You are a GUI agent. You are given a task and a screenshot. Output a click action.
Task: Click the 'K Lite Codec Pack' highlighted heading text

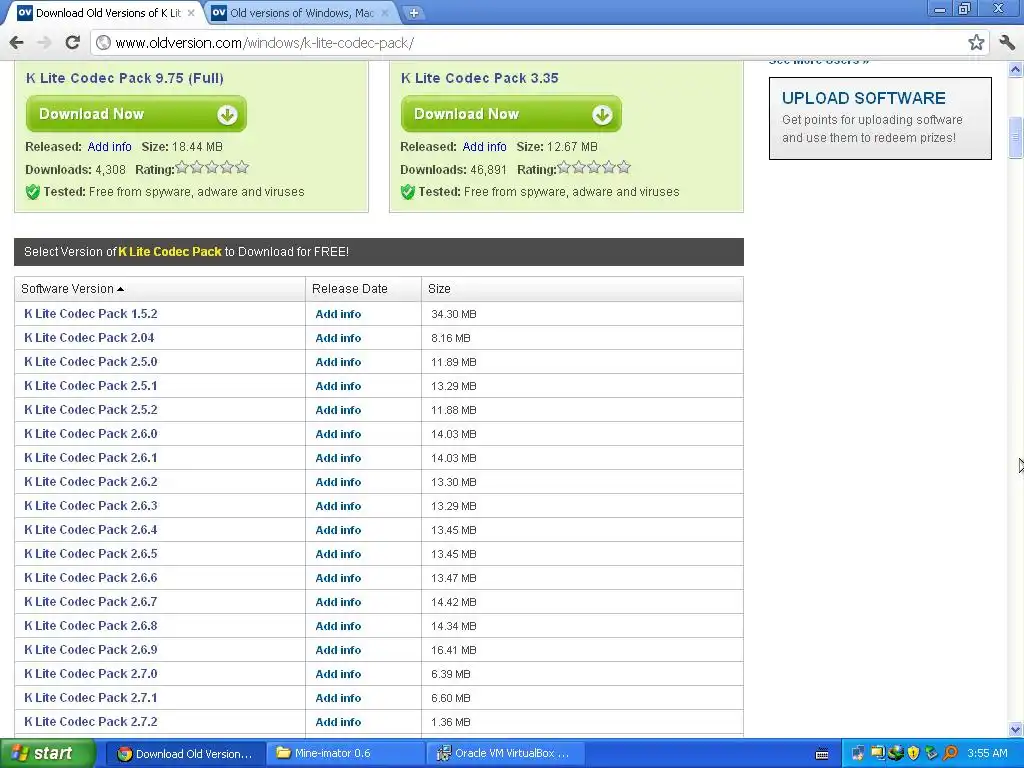[170, 252]
